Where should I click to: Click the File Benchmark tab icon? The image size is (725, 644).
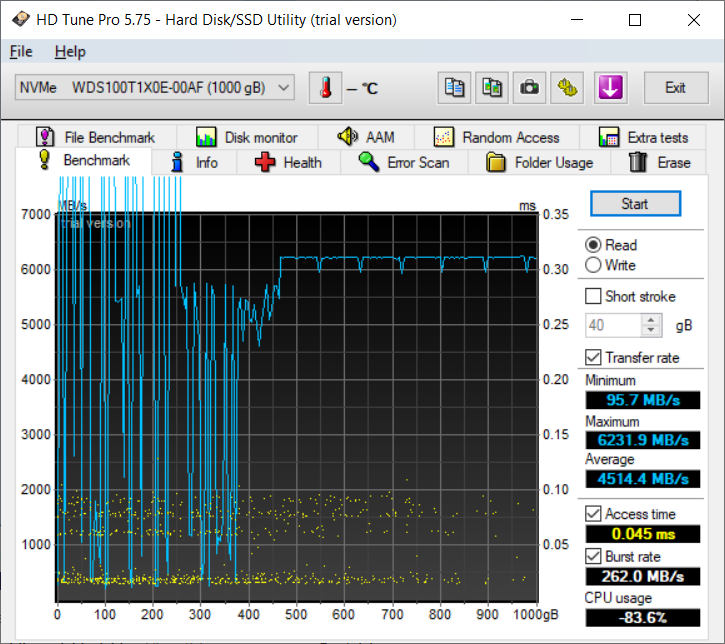(45, 137)
